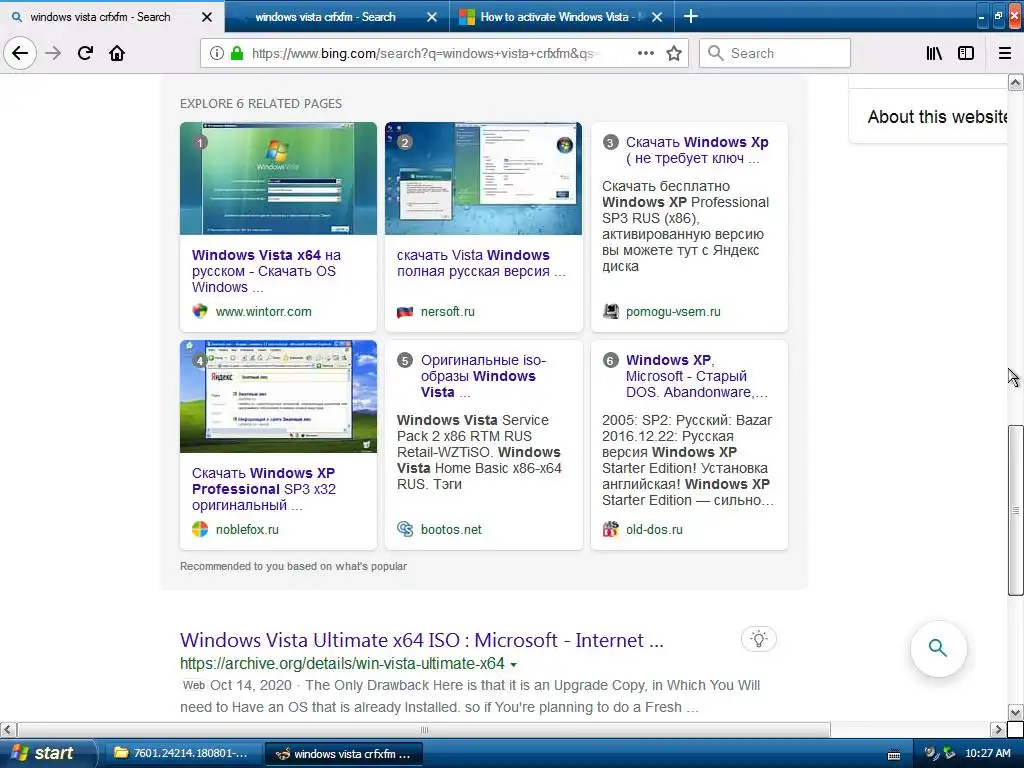The image size is (1024, 768).
Task: Open Скачать Windows XP Professional SP3 x32 link
Action: (x=264, y=489)
